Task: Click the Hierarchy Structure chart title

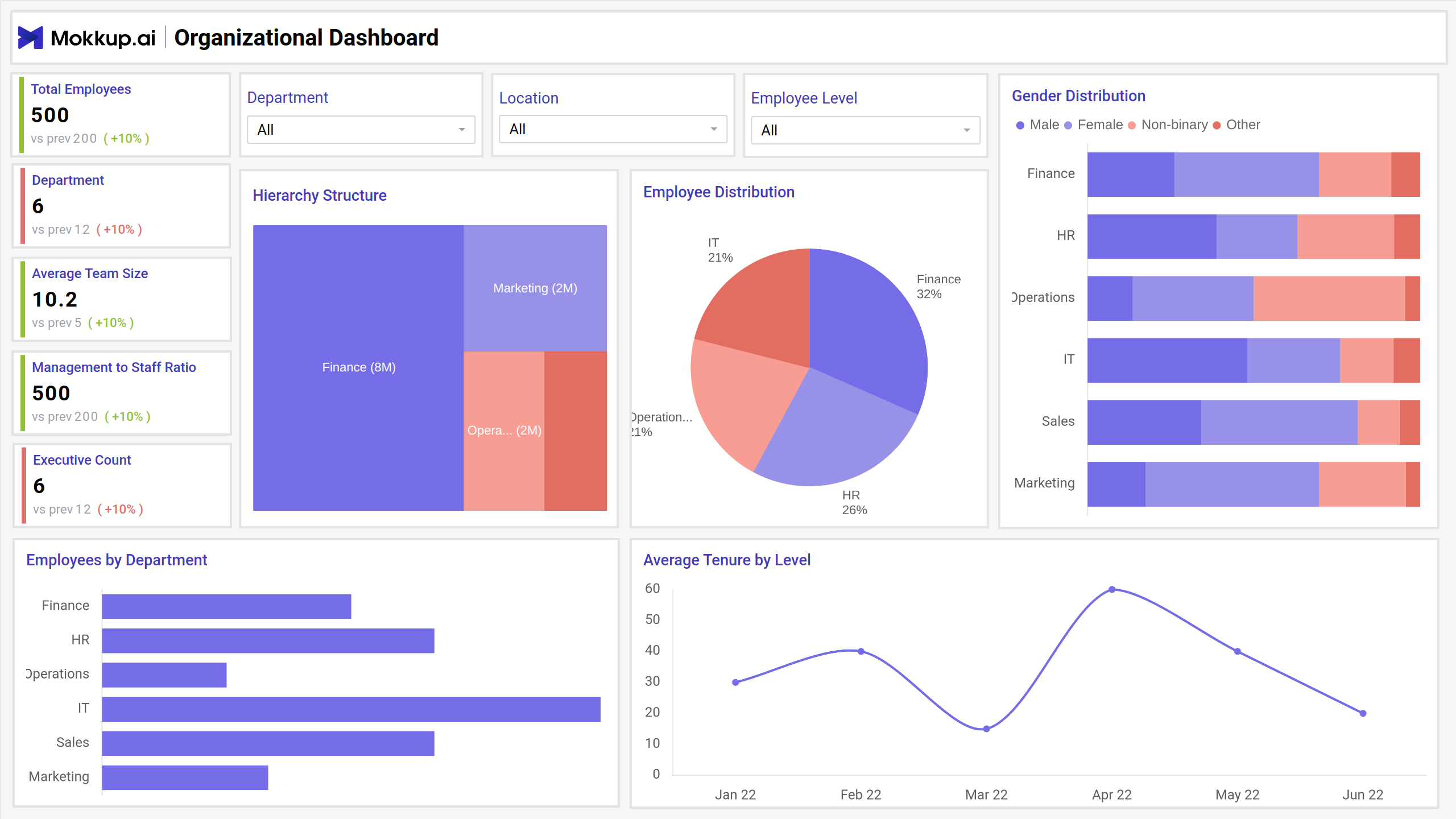Action: pyautogui.click(x=320, y=196)
